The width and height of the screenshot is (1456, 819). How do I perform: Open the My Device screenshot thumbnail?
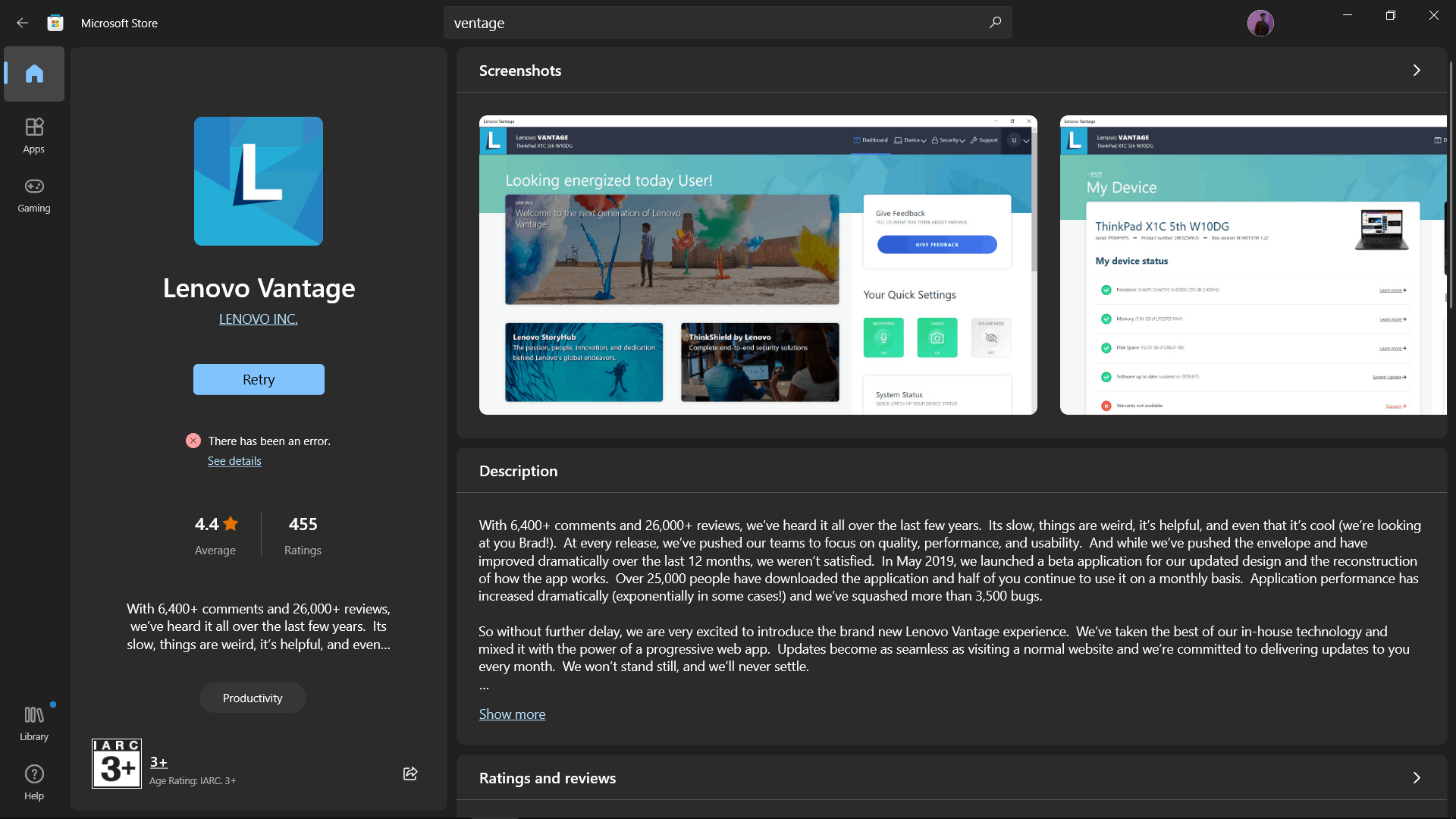coord(1253,265)
